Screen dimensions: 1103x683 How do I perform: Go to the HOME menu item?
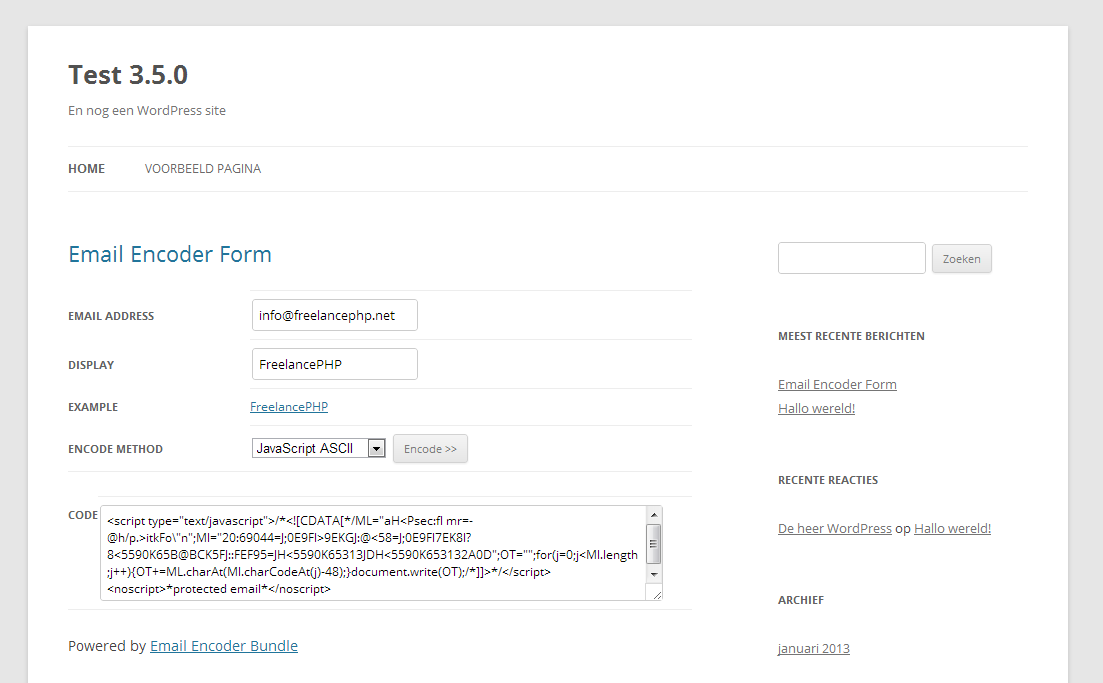click(87, 169)
